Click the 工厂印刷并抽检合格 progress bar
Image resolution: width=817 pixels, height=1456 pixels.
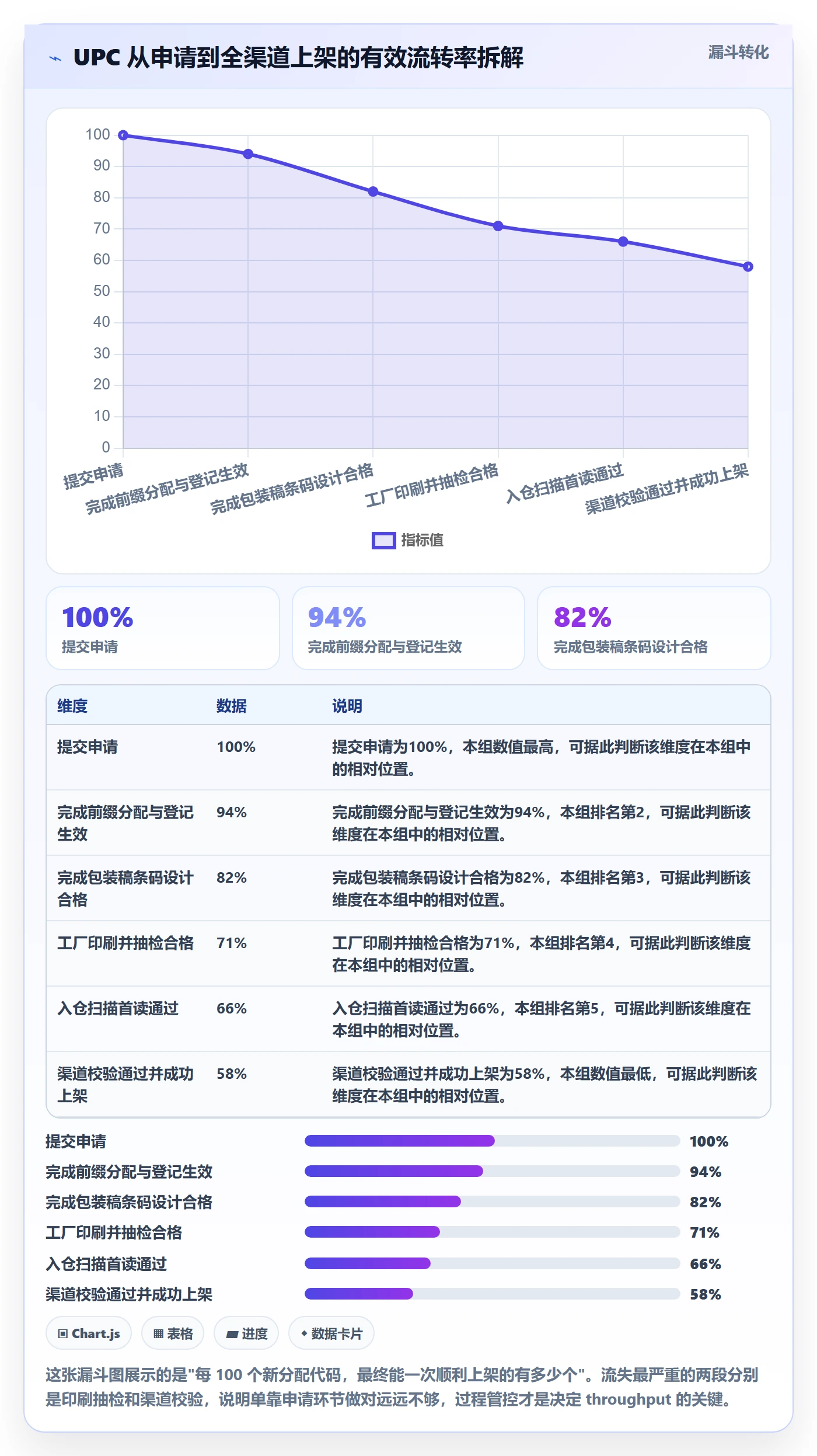click(493, 1232)
